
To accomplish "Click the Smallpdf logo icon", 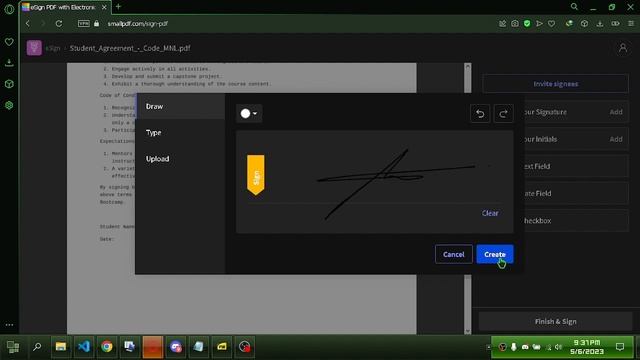I will click(34, 48).
